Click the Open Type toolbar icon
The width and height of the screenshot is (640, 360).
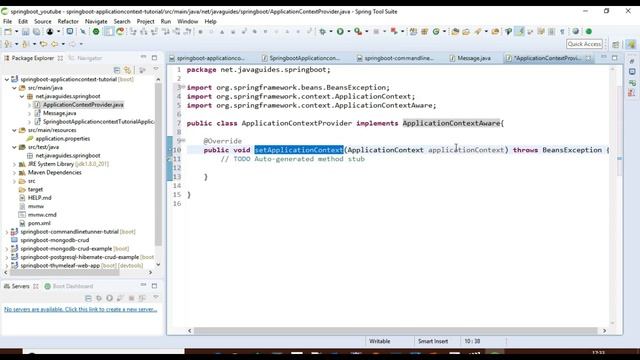pos(455,31)
